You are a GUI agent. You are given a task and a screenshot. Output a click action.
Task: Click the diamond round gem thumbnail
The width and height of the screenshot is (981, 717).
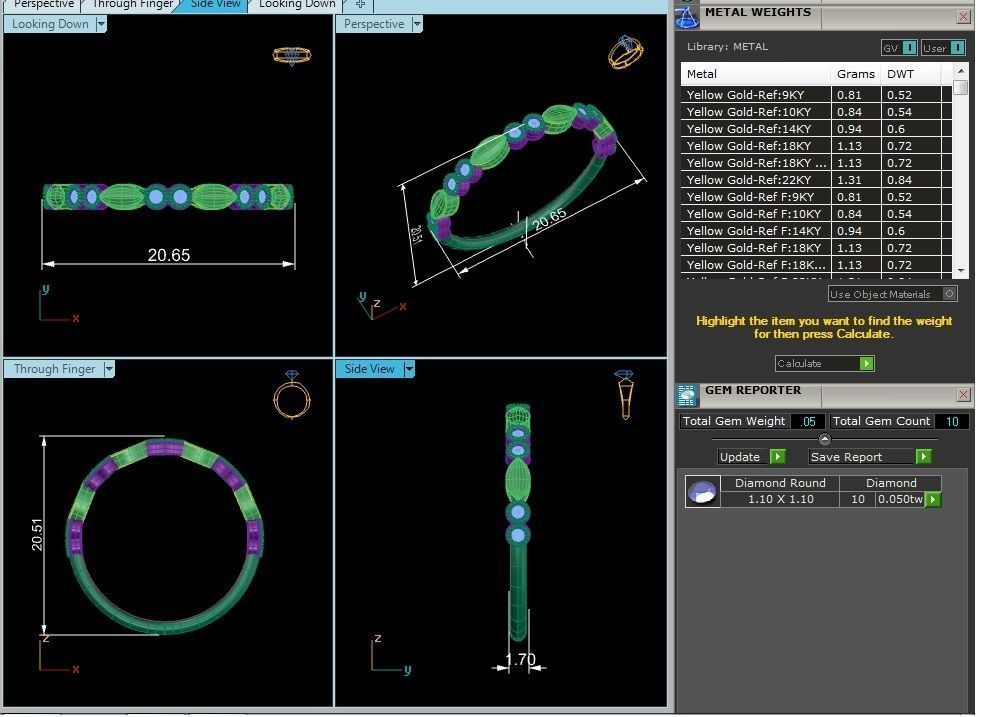click(702, 491)
